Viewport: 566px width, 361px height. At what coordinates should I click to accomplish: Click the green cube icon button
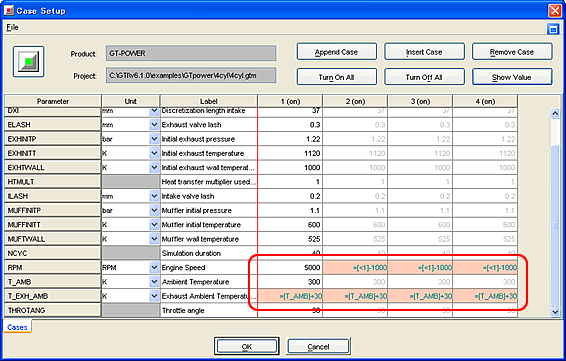tap(29, 62)
